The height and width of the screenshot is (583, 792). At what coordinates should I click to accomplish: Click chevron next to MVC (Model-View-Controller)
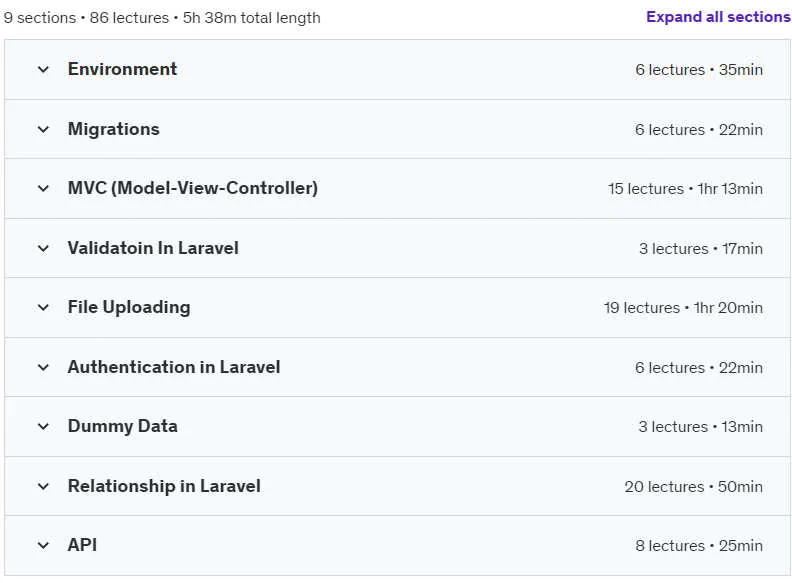[x=43, y=188]
